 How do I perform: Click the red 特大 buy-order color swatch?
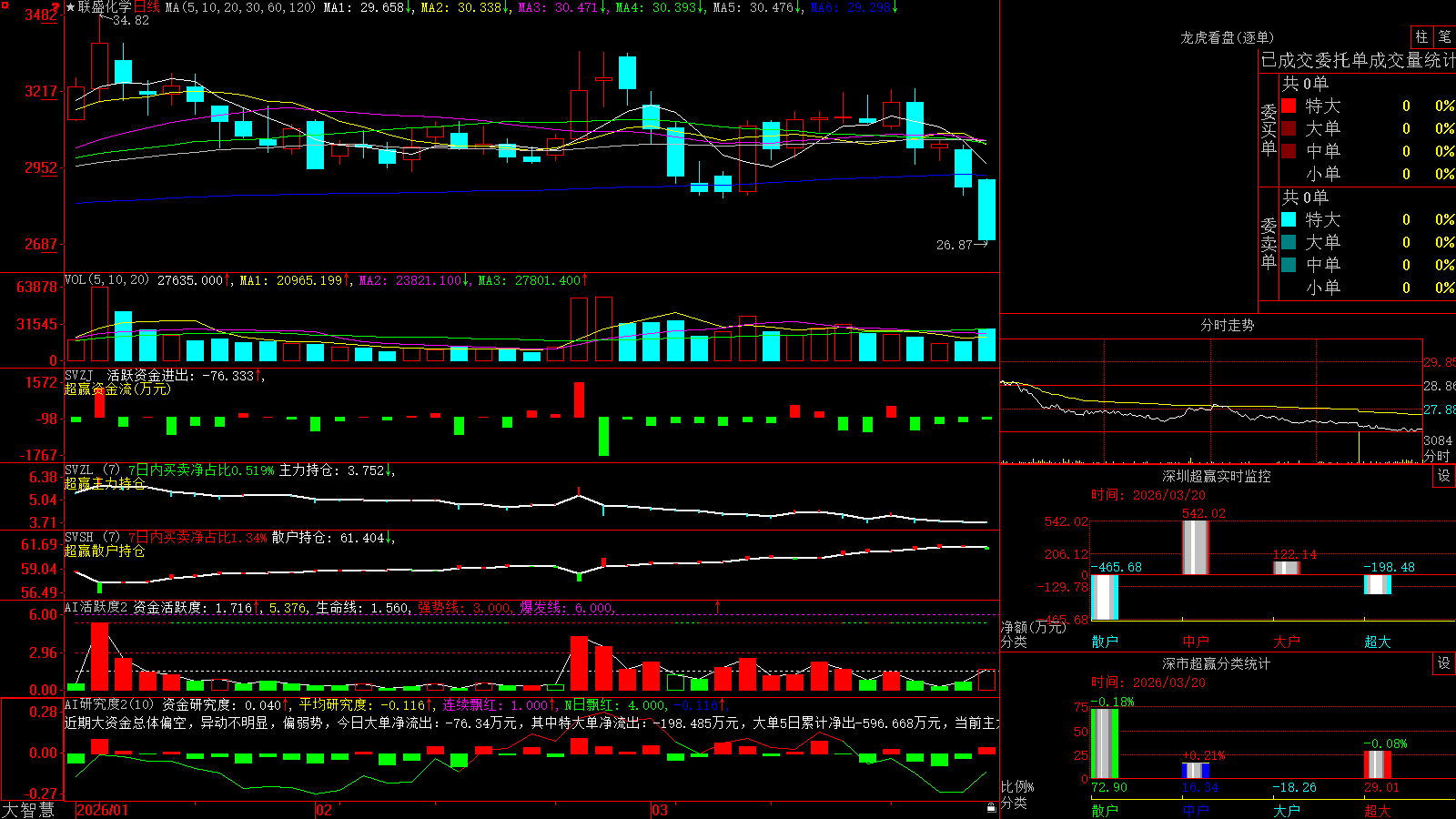tap(1289, 106)
